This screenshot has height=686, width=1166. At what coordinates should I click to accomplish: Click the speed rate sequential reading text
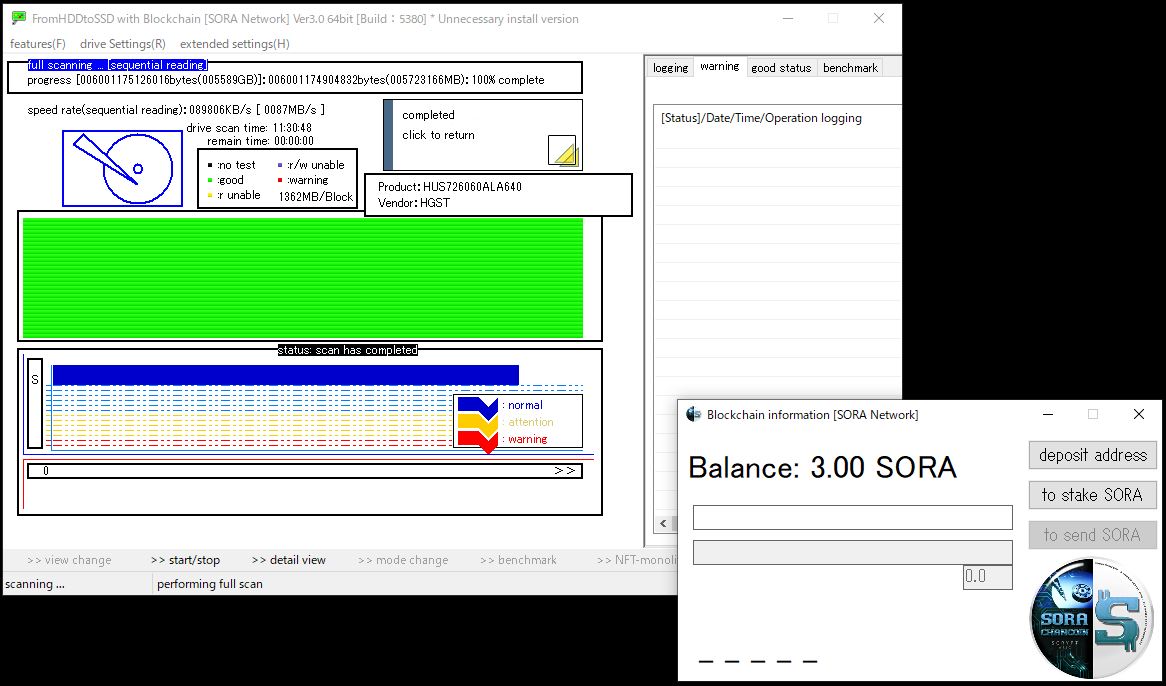click(176, 110)
